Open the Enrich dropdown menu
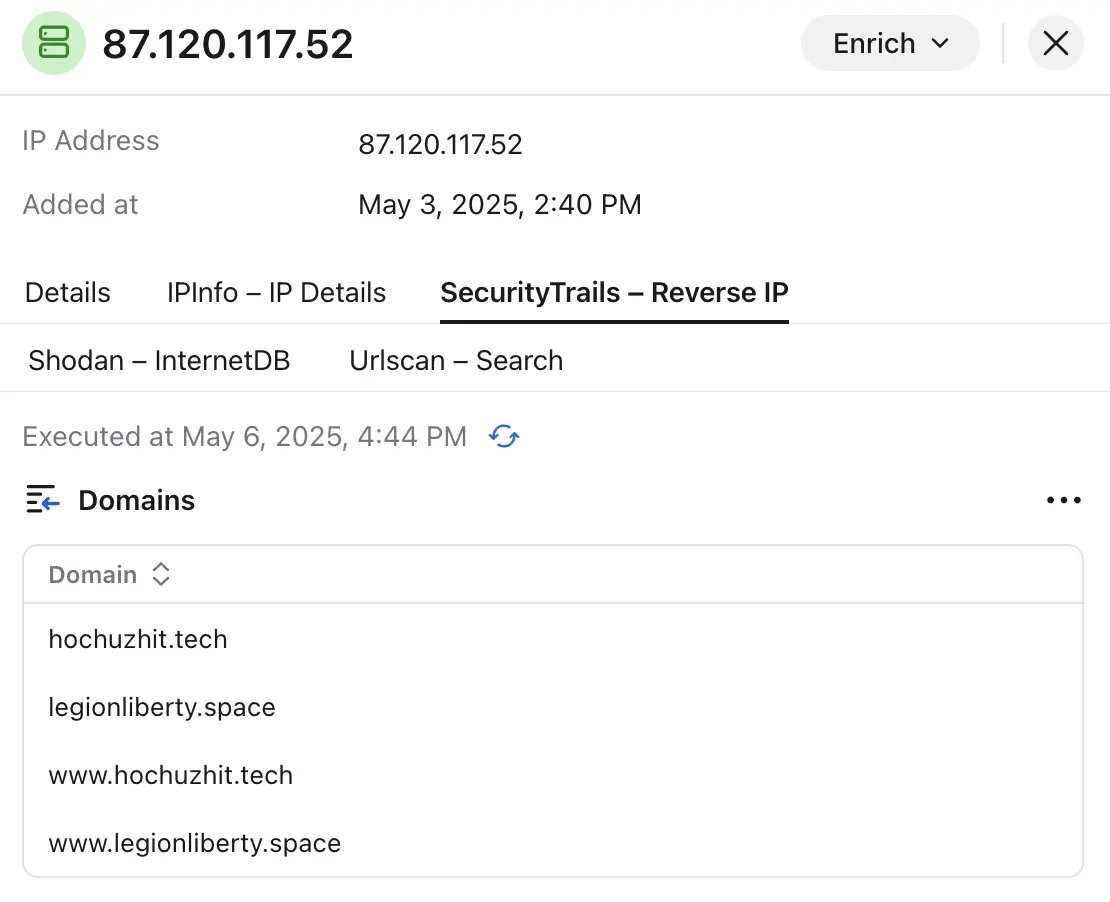This screenshot has height=902, width=1110. (888, 43)
